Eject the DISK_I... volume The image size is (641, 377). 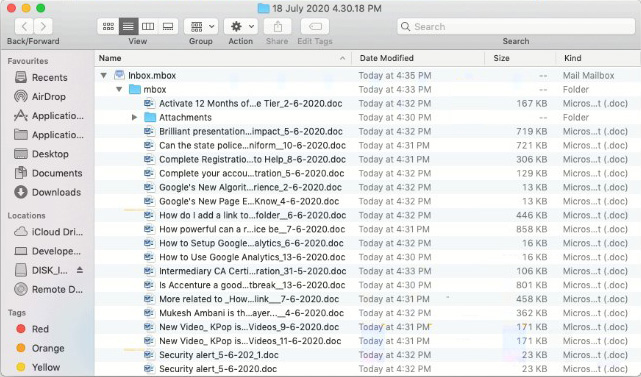pyautogui.click(x=80, y=270)
